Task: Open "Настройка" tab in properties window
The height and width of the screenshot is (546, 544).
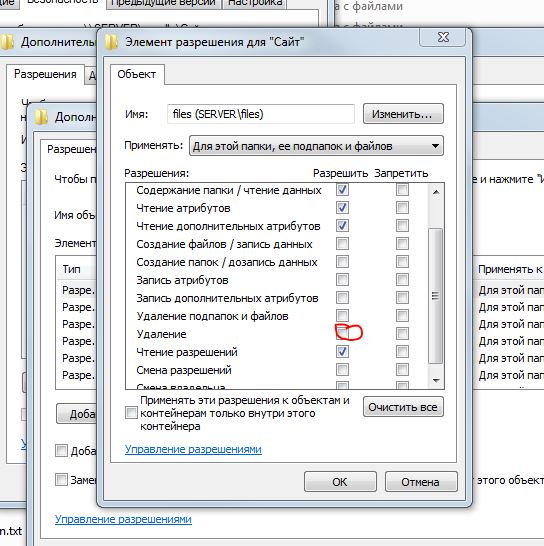Action: coord(255,3)
